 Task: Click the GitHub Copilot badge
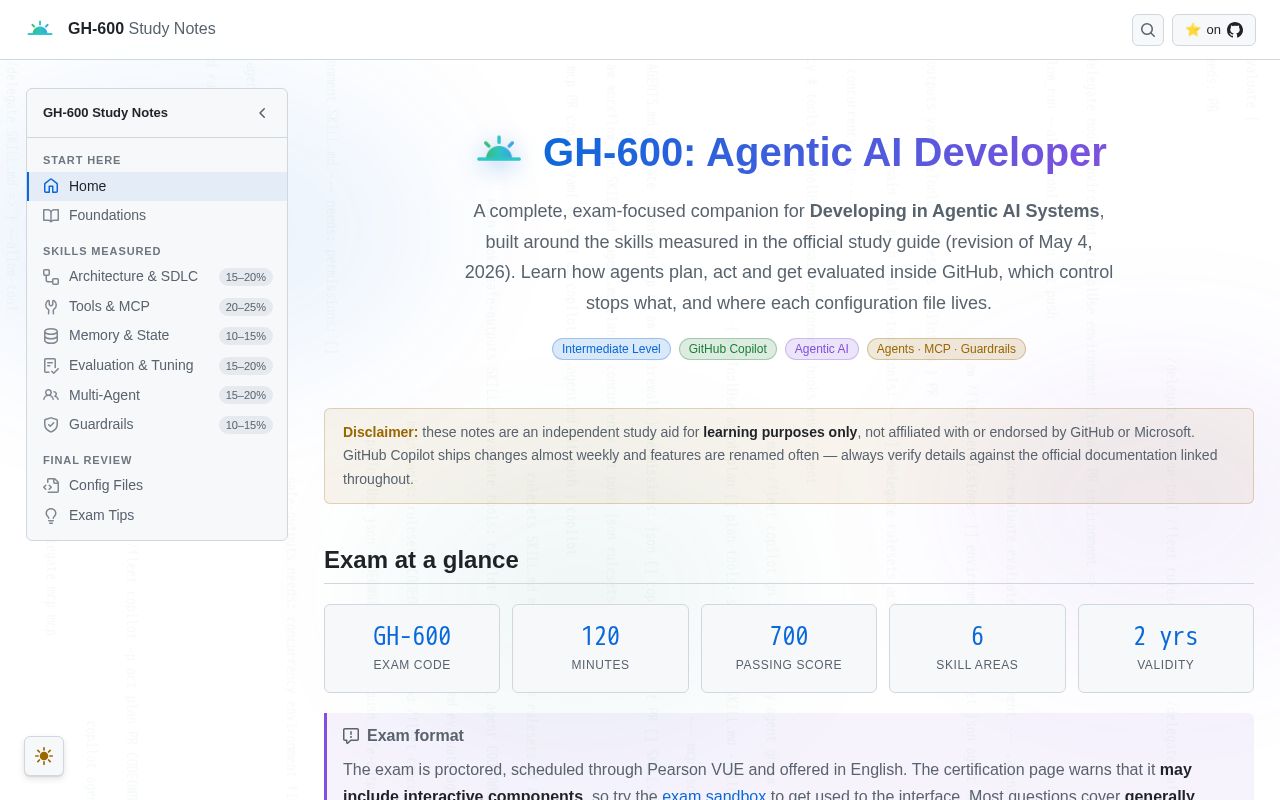pyautogui.click(x=728, y=349)
